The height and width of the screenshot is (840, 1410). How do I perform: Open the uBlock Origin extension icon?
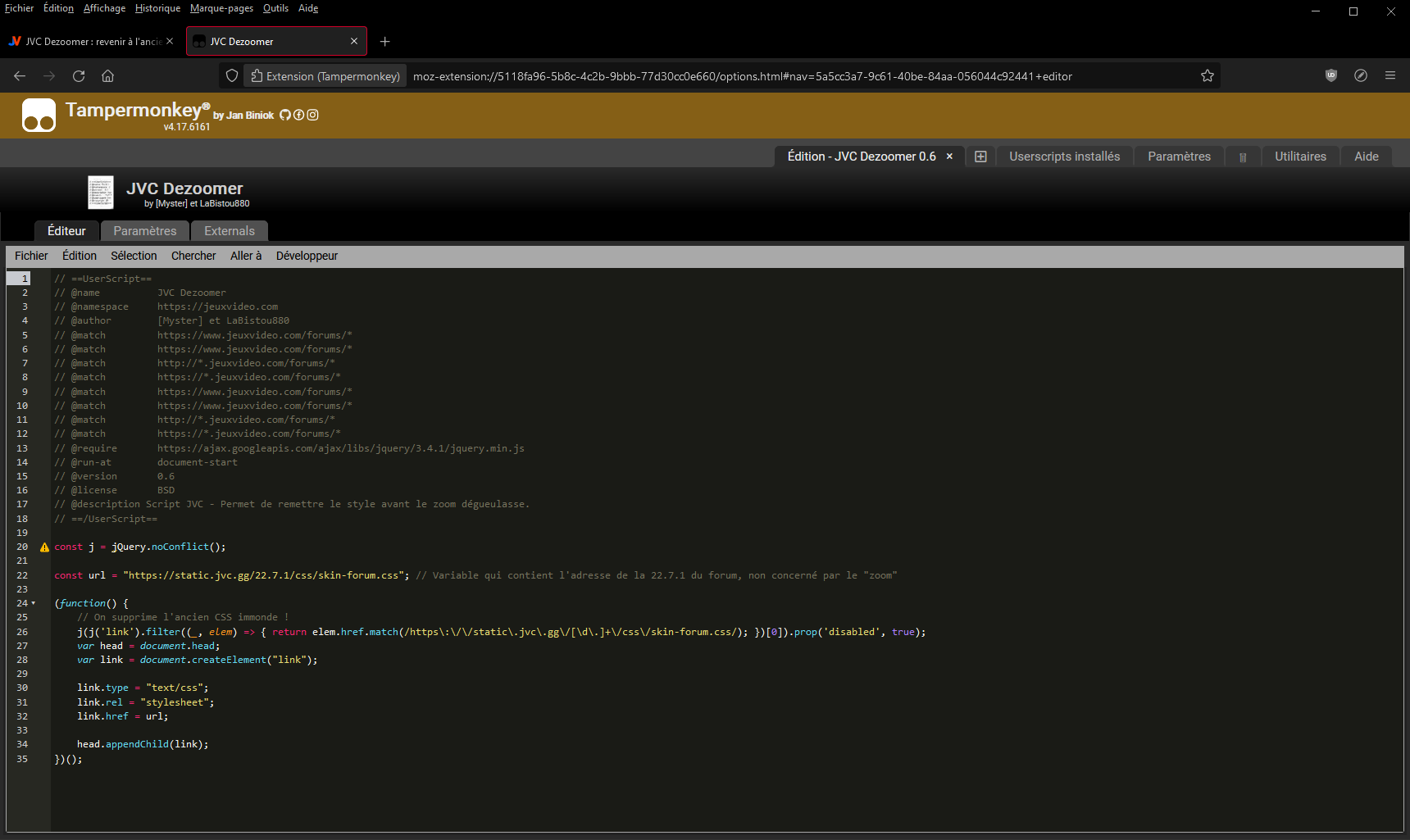point(1331,75)
